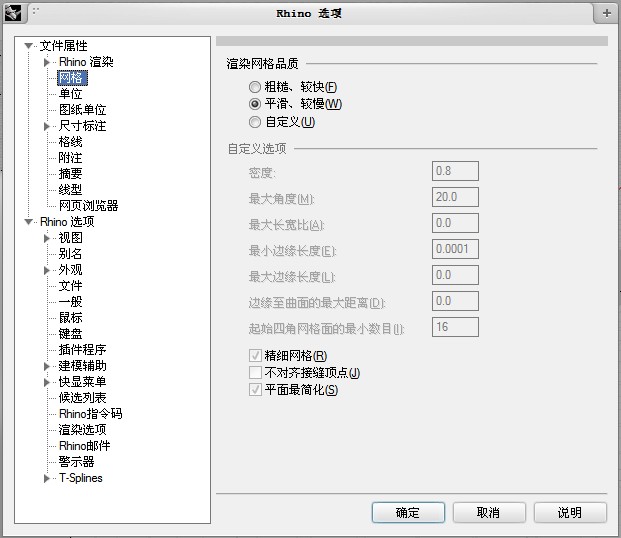621x538 pixels.
Task: Select the 文件属性 label in tree
Action: point(63,46)
